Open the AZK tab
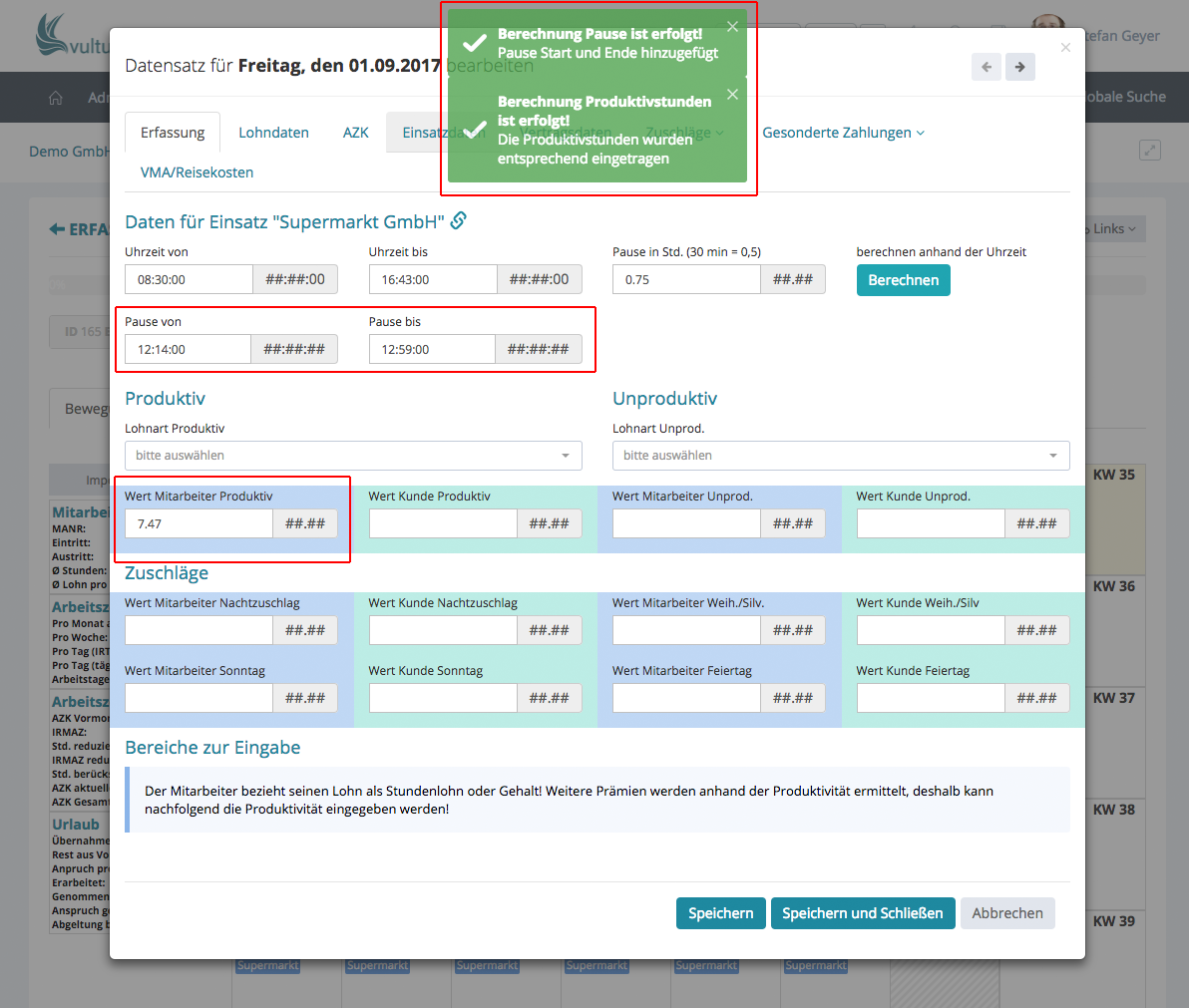The height and width of the screenshot is (1008, 1189). pos(355,133)
